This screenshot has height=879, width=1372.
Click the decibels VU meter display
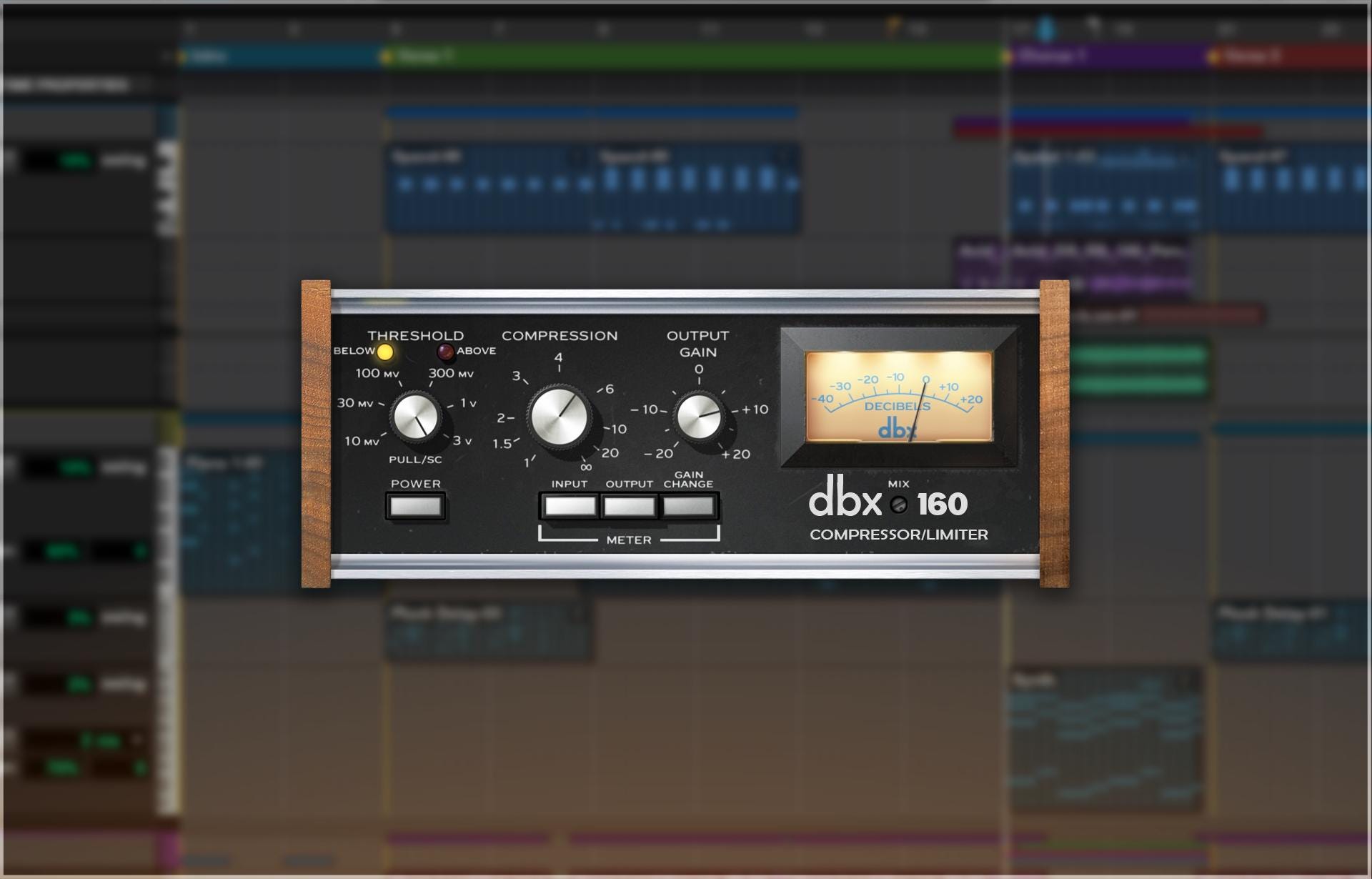(x=899, y=397)
